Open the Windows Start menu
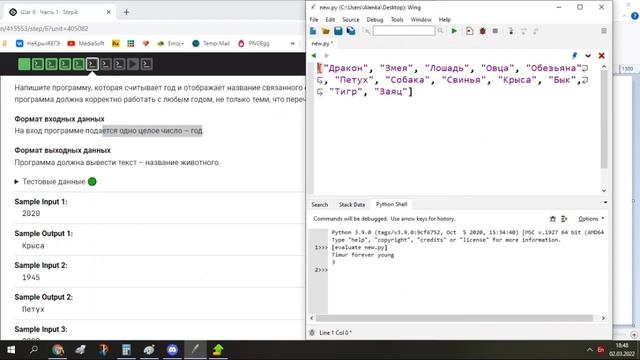The width and height of the screenshot is (640, 360). tap(11, 350)
